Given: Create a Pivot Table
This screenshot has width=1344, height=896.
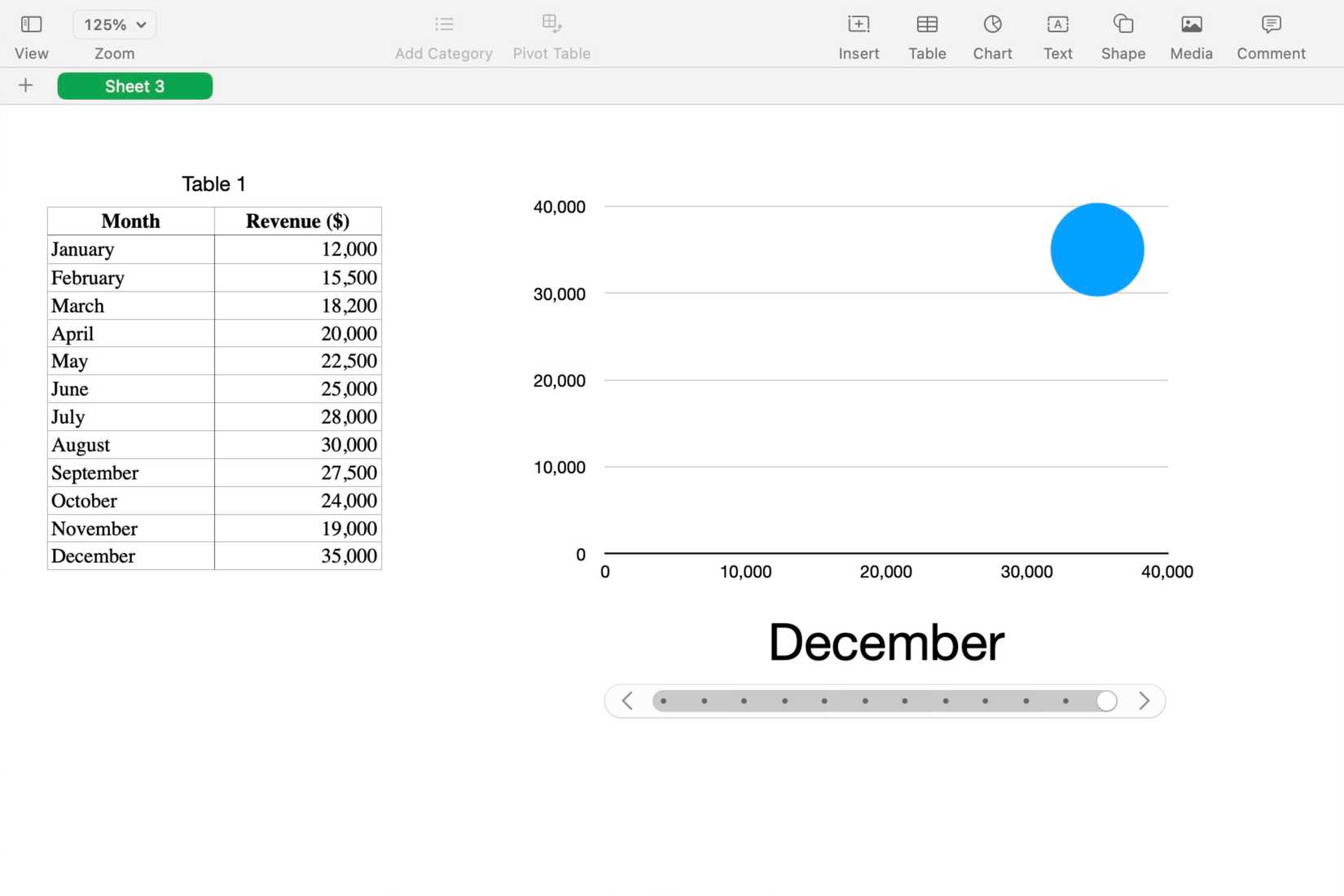Looking at the screenshot, I should point(551,34).
